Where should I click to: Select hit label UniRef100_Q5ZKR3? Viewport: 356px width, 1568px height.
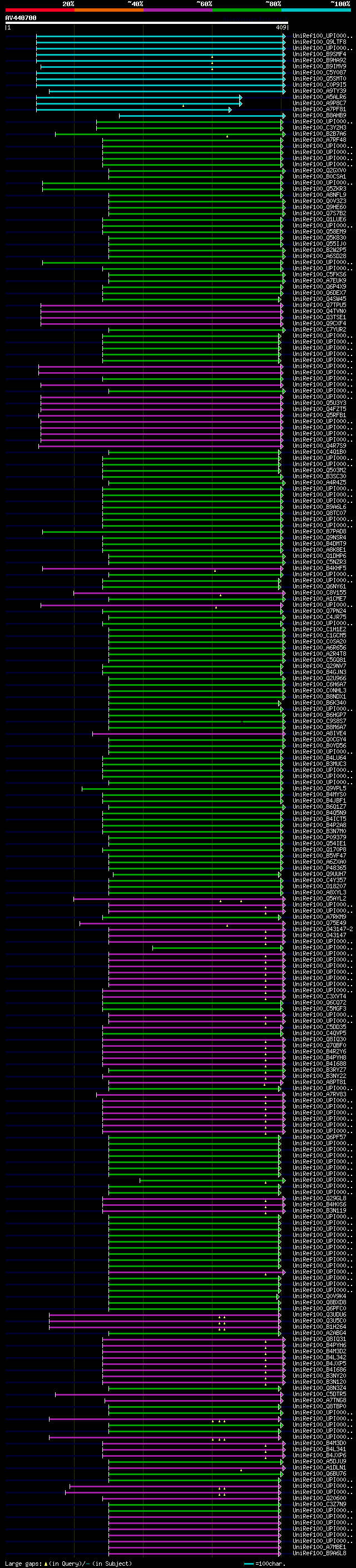pyautogui.click(x=319, y=189)
